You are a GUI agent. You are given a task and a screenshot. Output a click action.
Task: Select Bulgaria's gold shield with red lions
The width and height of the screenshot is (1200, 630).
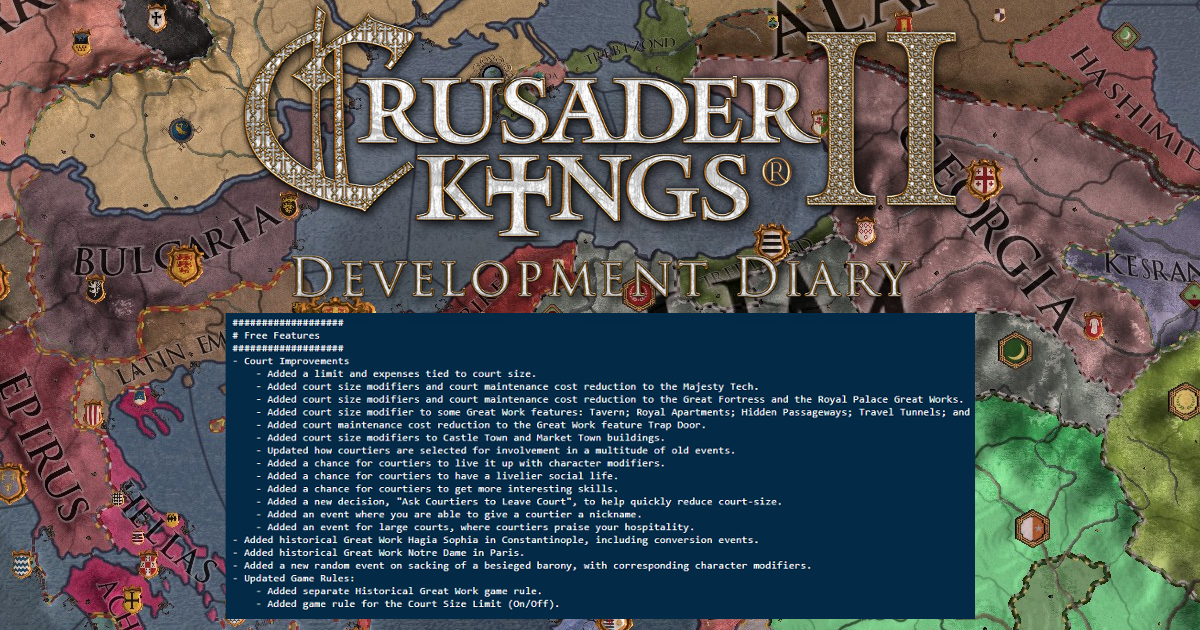183,265
